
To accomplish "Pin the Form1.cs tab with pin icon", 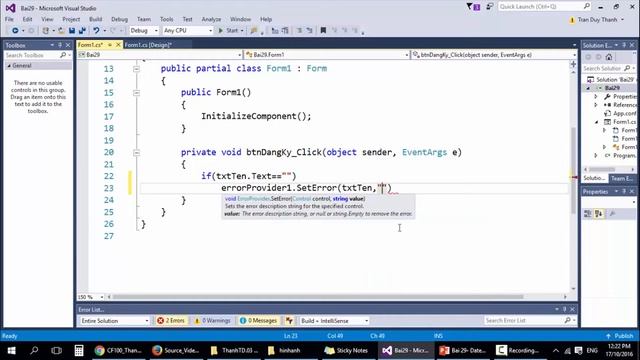I will (110, 44).
